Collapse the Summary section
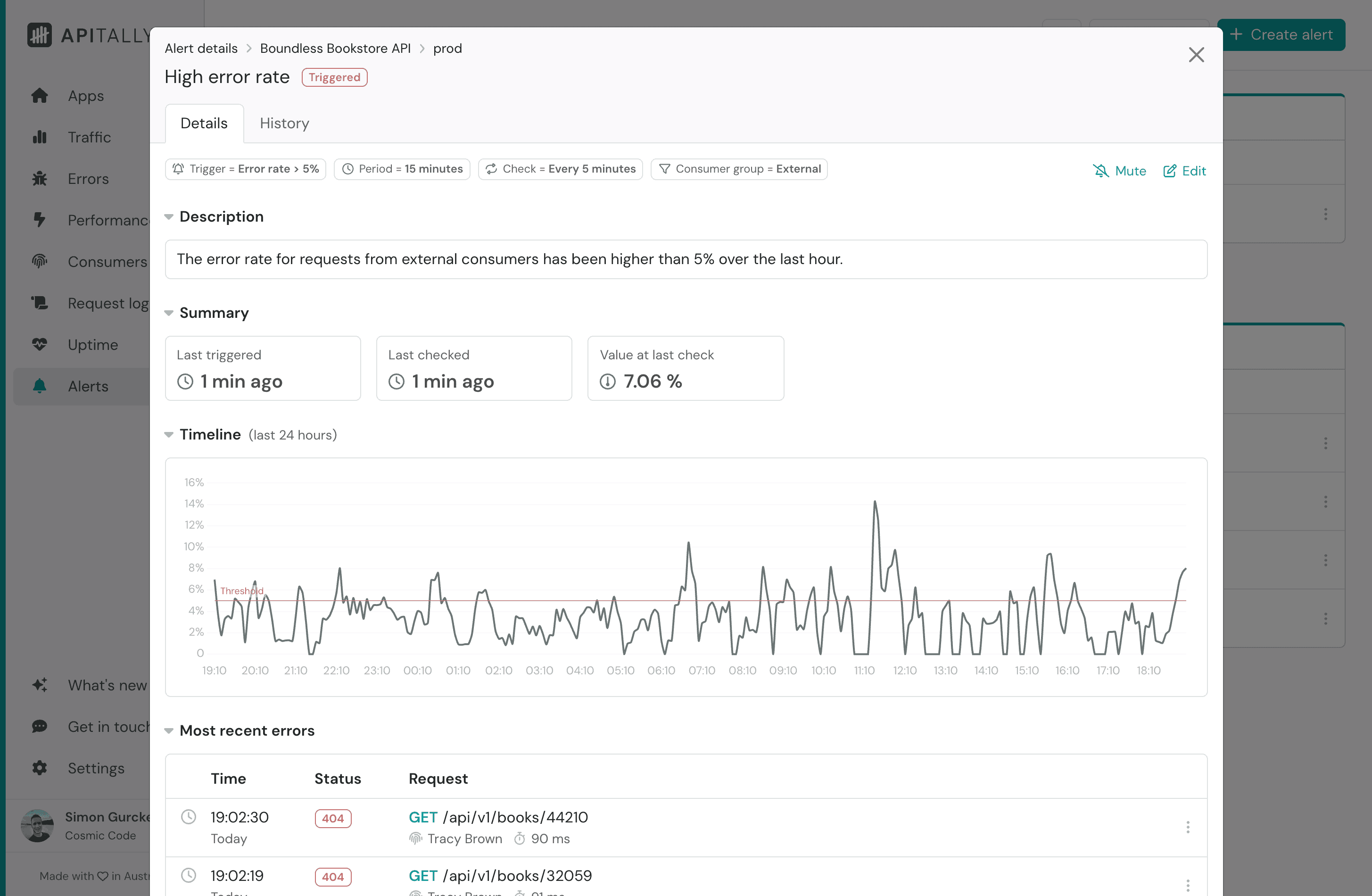This screenshot has height=896, width=1372. click(168, 313)
